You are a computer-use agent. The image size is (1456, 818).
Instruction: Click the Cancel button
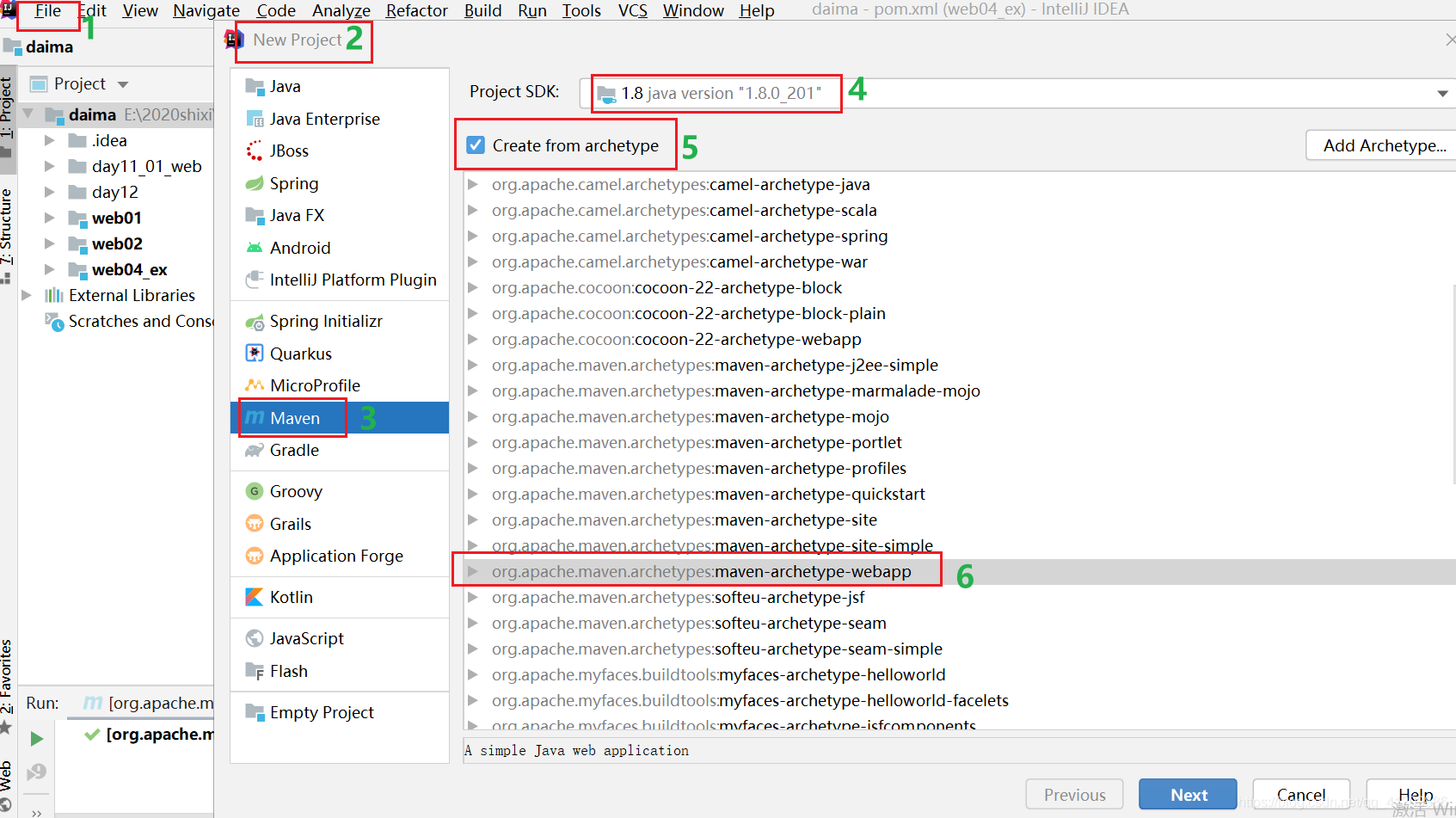(x=1301, y=795)
